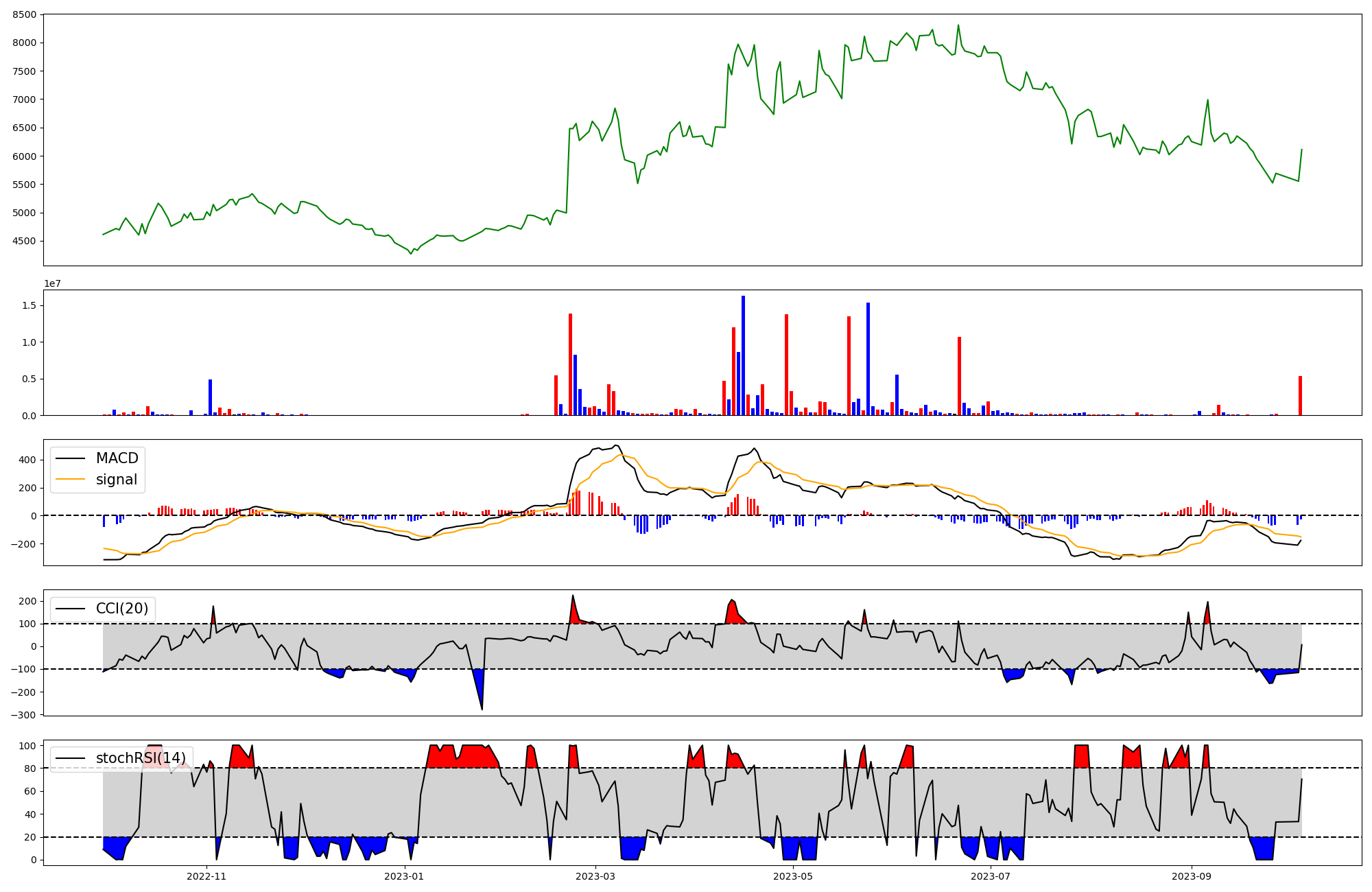This screenshot has width=1372, height=892.
Task: Click the 2023-07 date axis label
Action: coord(991,876)
